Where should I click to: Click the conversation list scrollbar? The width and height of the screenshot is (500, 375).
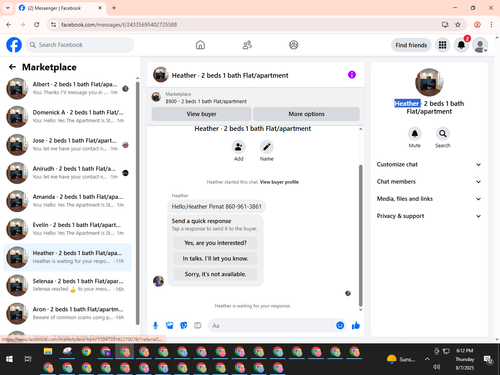point(138,203)
